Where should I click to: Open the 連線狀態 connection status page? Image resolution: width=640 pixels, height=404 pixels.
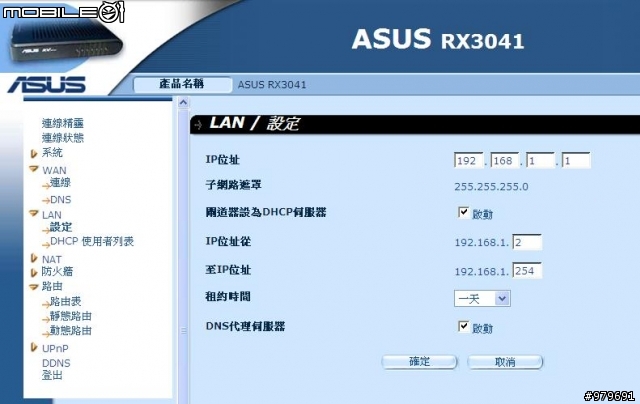point(63,138)
